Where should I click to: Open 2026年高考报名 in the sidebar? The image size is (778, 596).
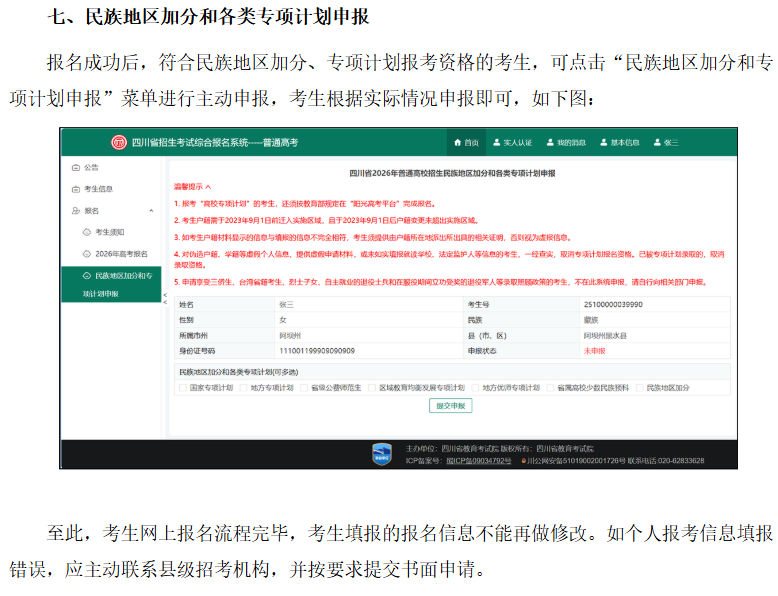point(121,254)
